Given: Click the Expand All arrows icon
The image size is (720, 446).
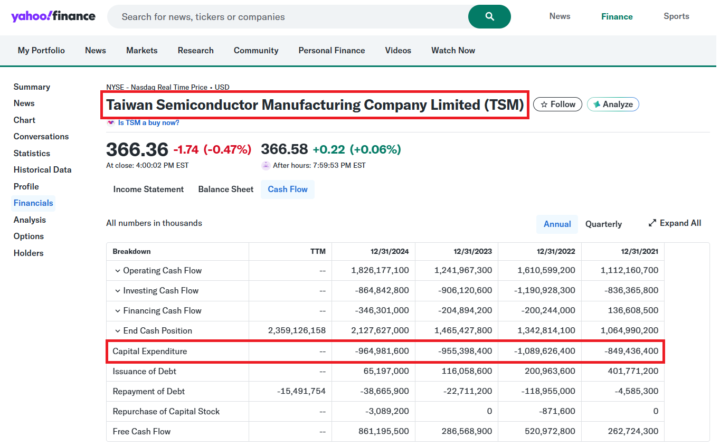Looking at the screenshot, I should [x=652, y=223].
